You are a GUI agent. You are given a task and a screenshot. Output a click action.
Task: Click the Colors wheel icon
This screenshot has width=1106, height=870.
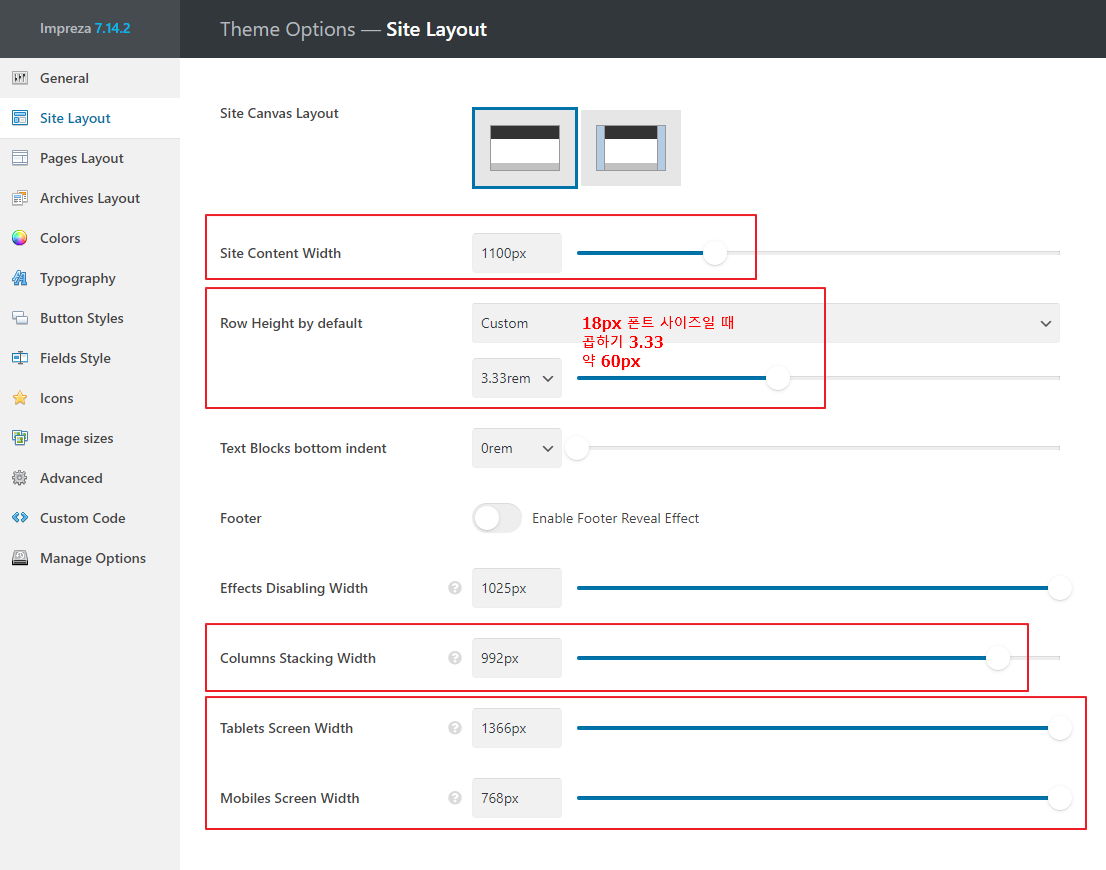(x=20, y=238)
